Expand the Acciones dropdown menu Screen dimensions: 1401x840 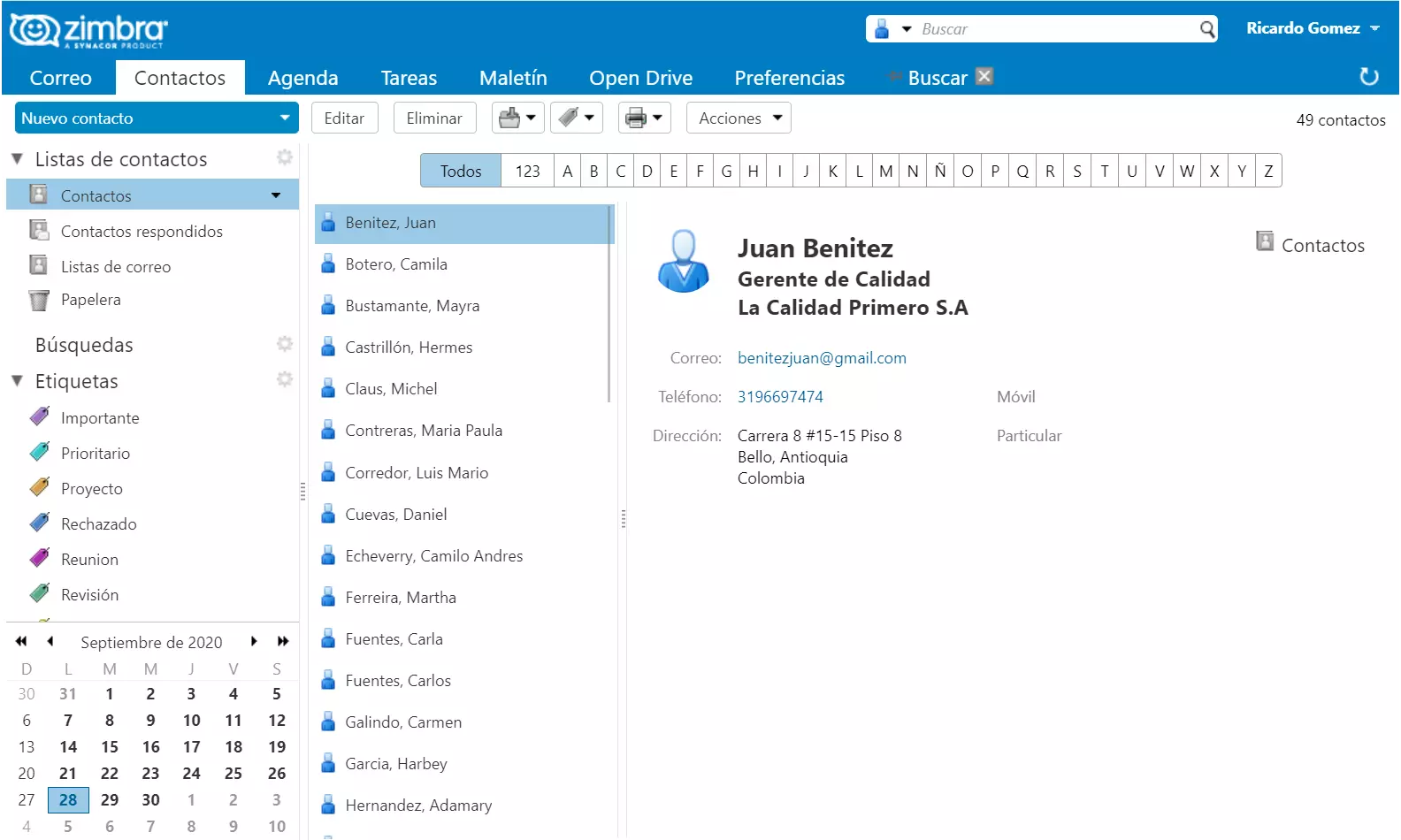(x=739, y=118)
